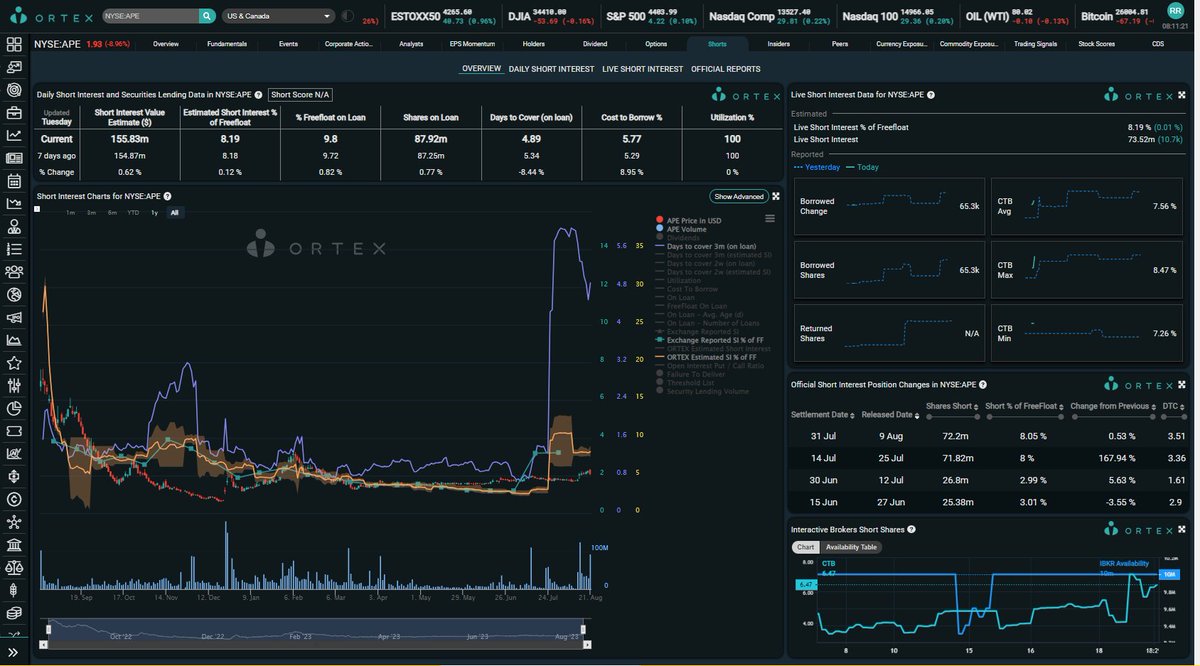Open the sliders screener icon in sidebar

pos(14,385)
